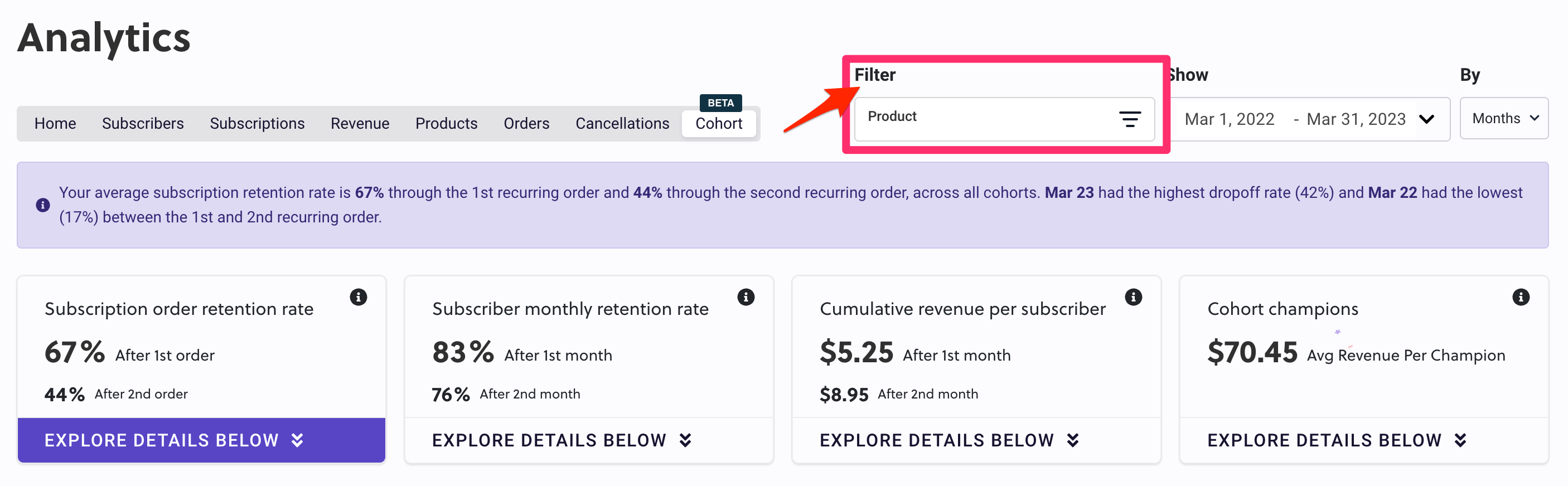1568x486 pixels.
Task: Click Explore Details Below on Subscriber monthly retention
Action: point(589,440)
